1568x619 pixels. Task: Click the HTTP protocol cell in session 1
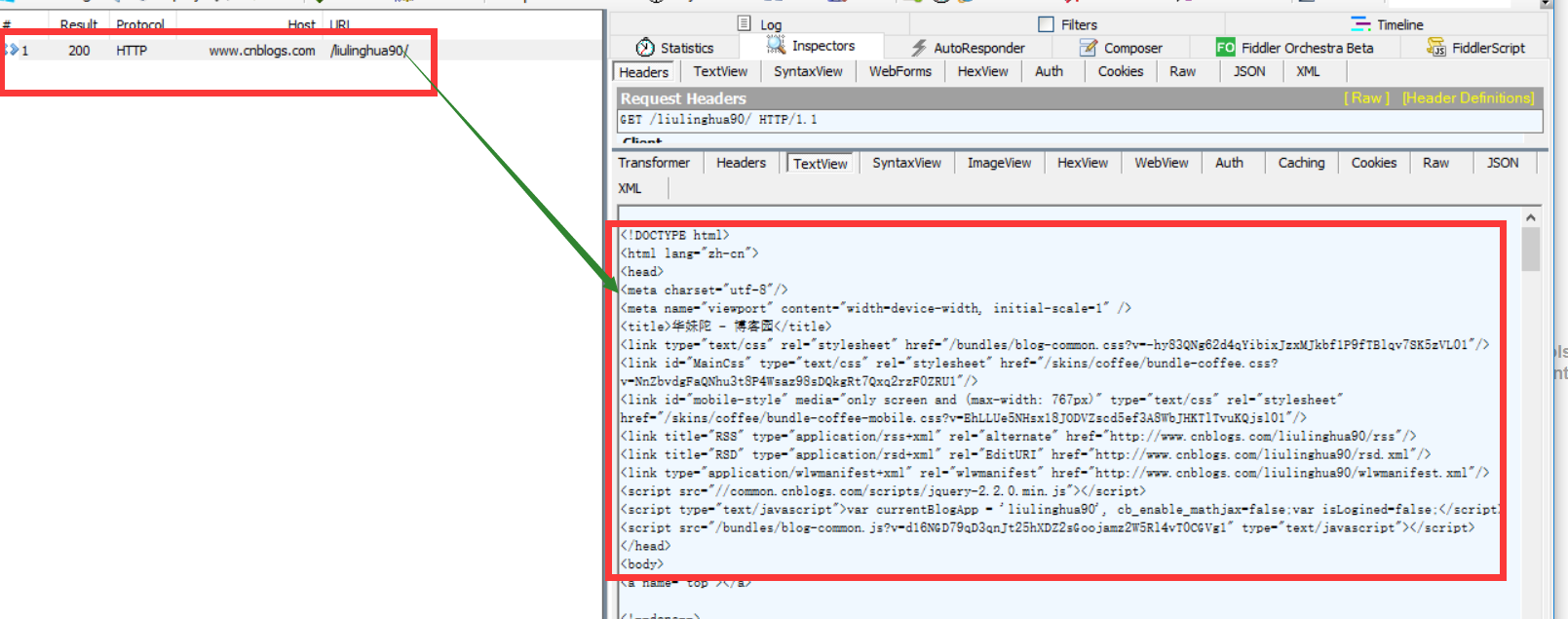coord(132,51)
